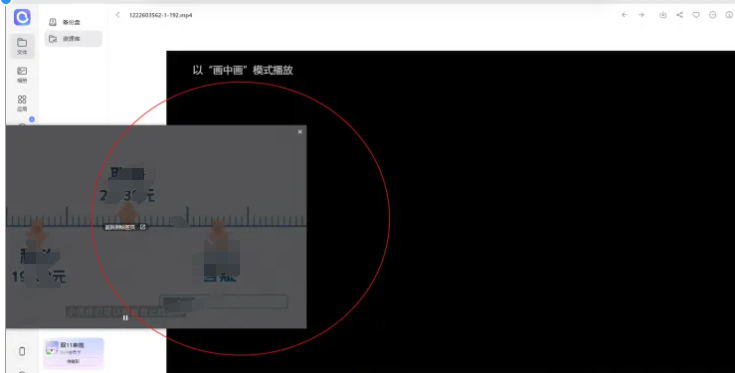Click return-to-tab button in PiP window
The height and width of the screenshot is (373, 735).
click(125, 227)
